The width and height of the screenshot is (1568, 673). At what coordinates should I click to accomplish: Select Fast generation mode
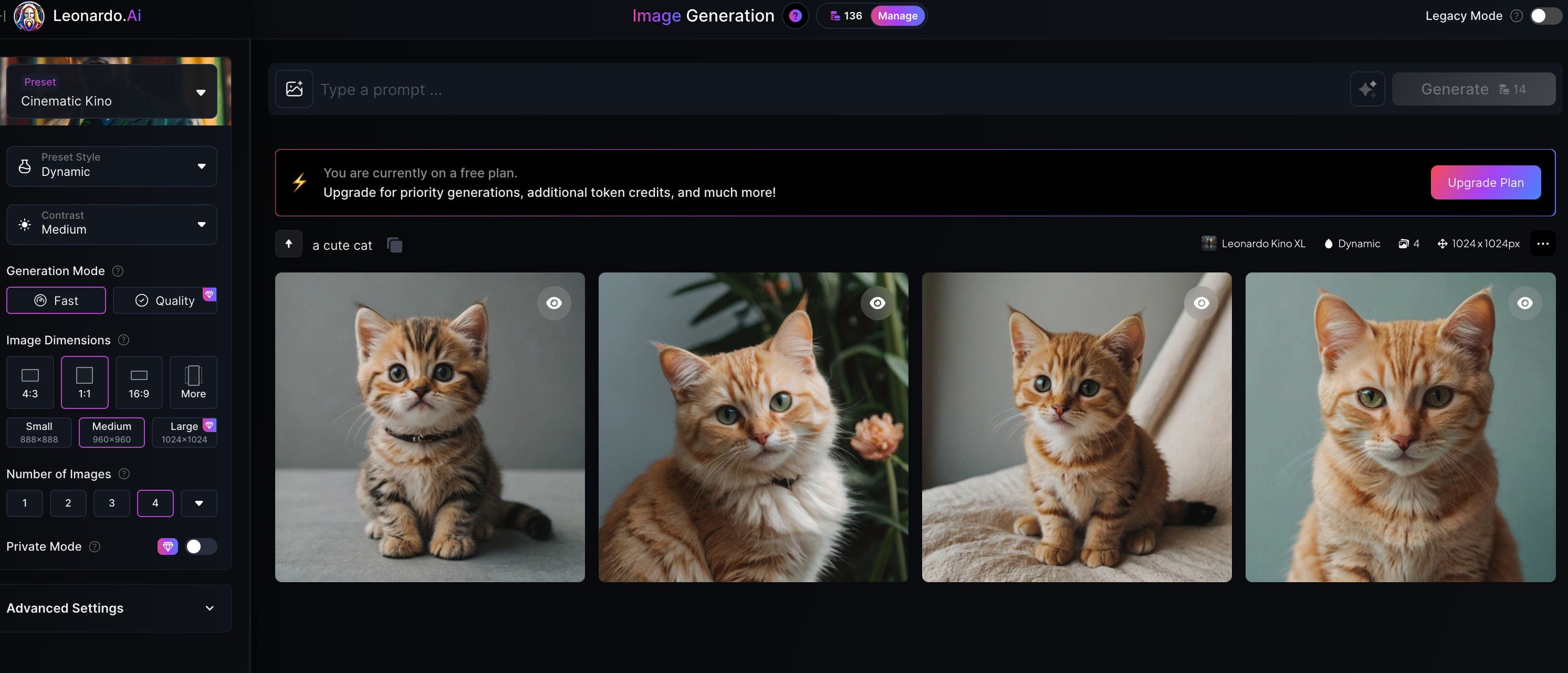click(x=56, y=300)
